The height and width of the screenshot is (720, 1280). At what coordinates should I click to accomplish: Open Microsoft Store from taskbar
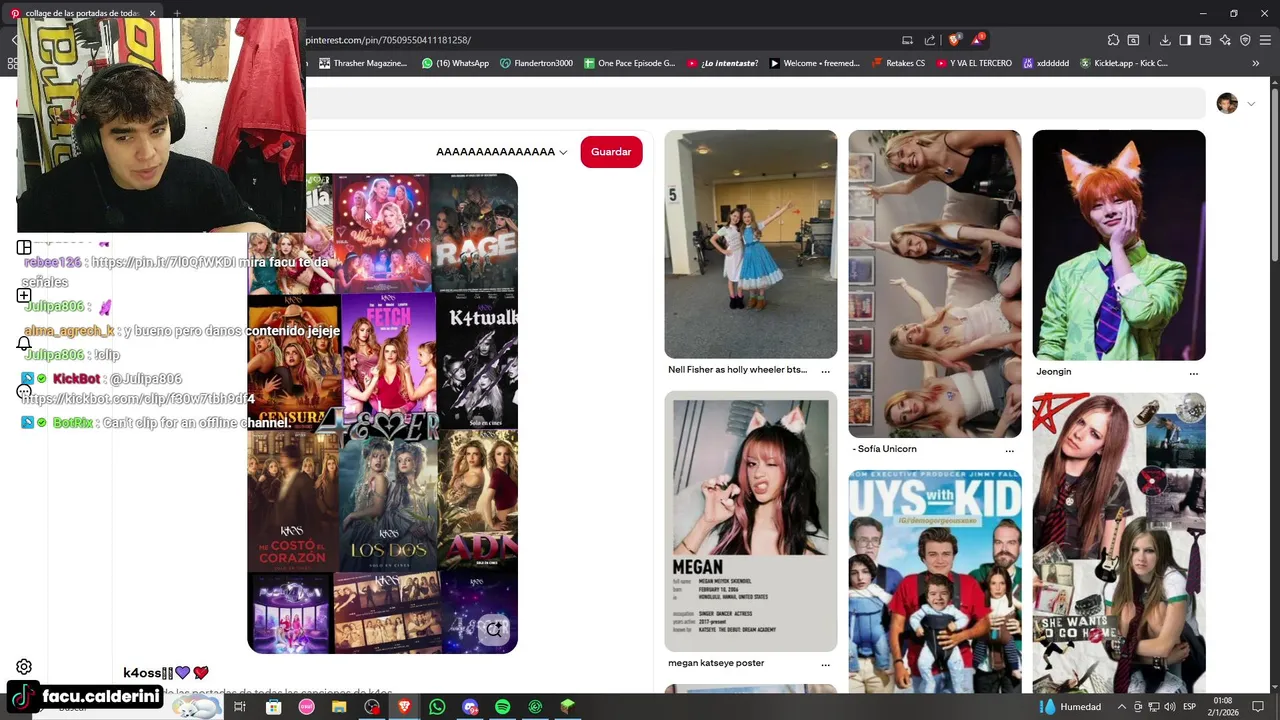tap(273, 707)
